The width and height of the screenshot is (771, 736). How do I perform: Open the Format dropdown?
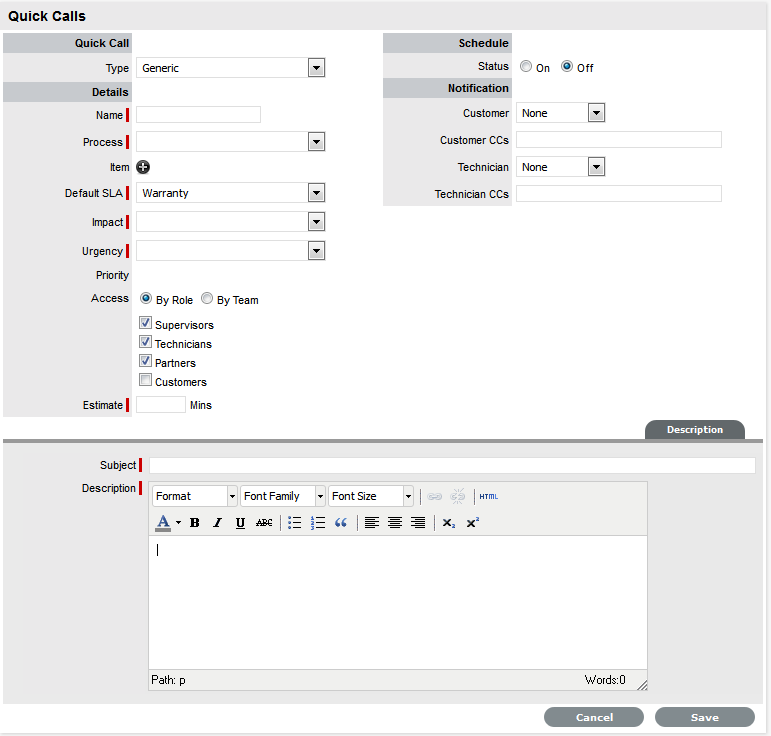(x=195, y=496)
